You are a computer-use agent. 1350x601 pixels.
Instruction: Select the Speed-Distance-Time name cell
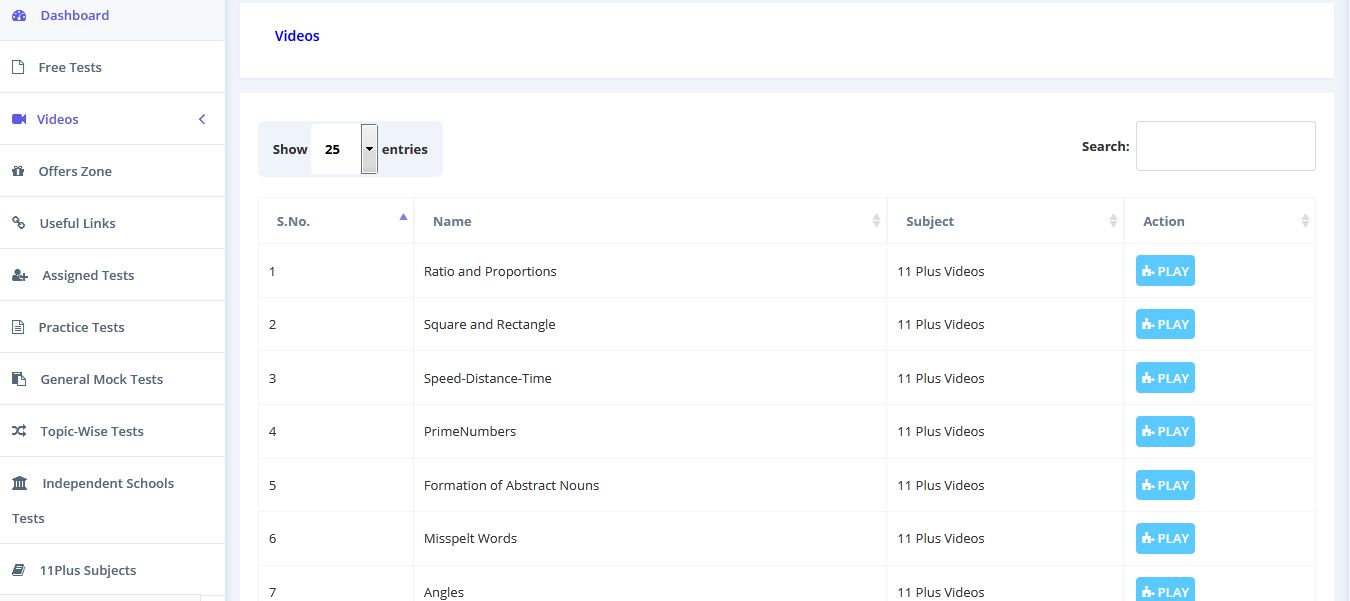pyautogui.click(x=650, y=378)
